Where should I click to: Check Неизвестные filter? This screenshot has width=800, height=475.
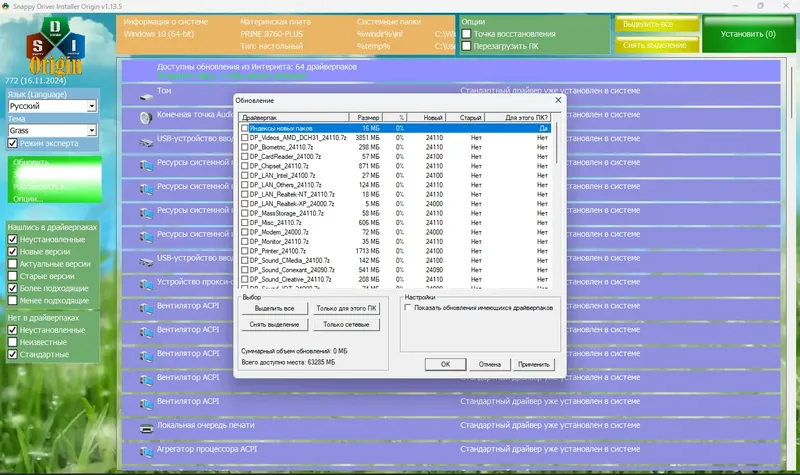click(x=13, y=342)
